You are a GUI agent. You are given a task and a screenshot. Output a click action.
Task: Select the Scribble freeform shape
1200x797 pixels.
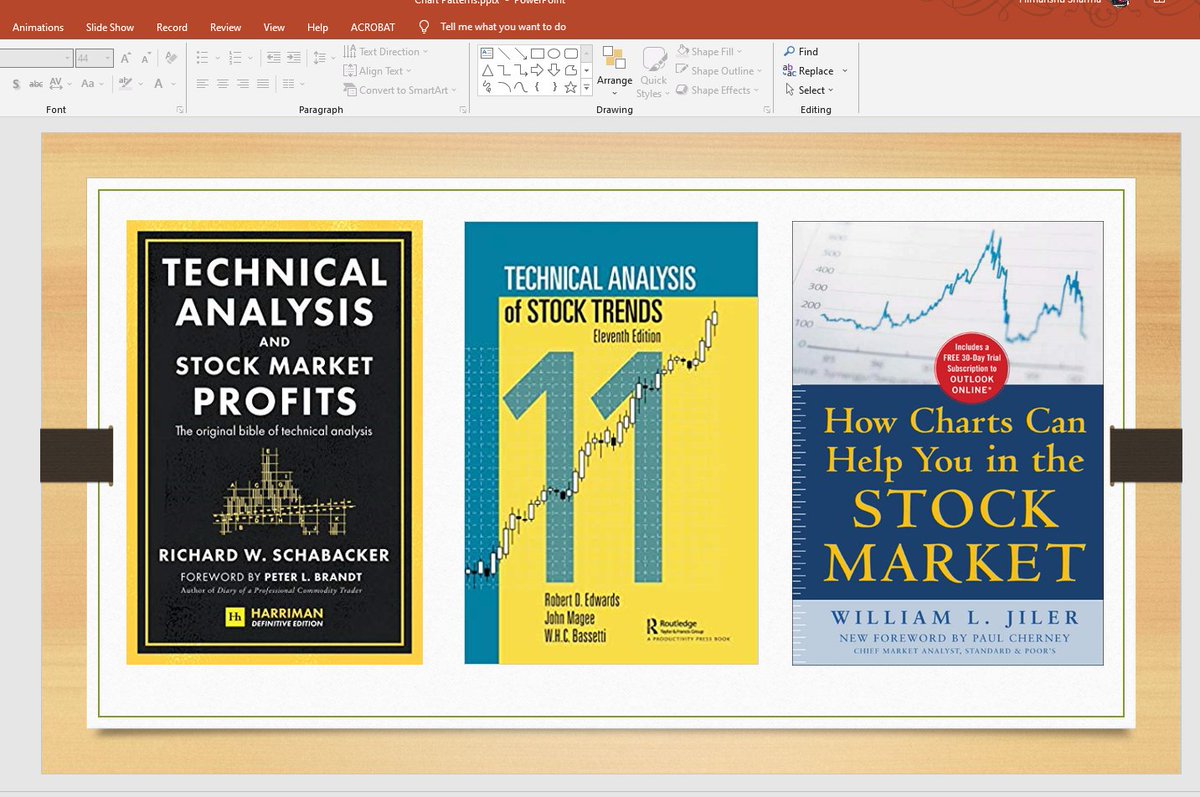(x=487, y=88)
